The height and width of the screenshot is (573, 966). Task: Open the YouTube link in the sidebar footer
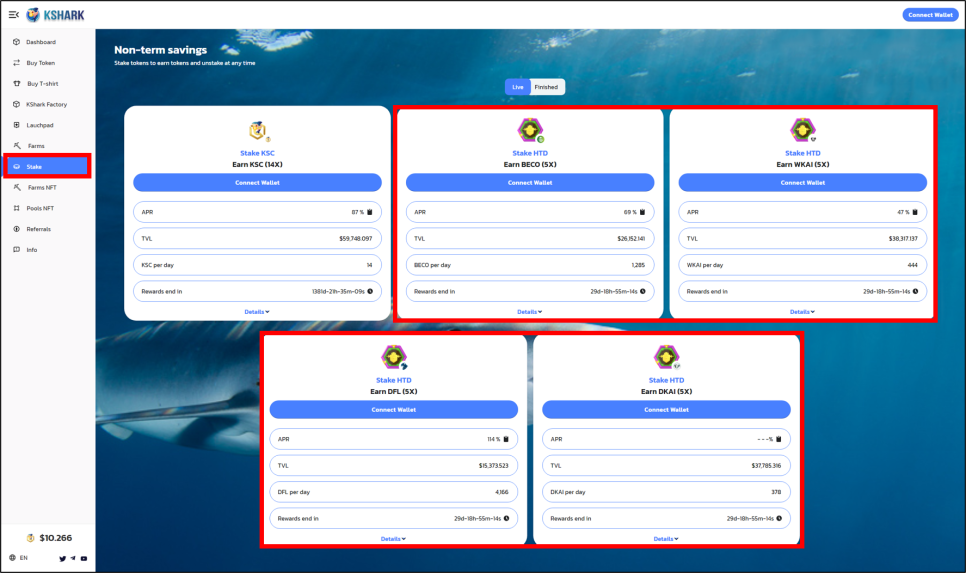[84, 558]
